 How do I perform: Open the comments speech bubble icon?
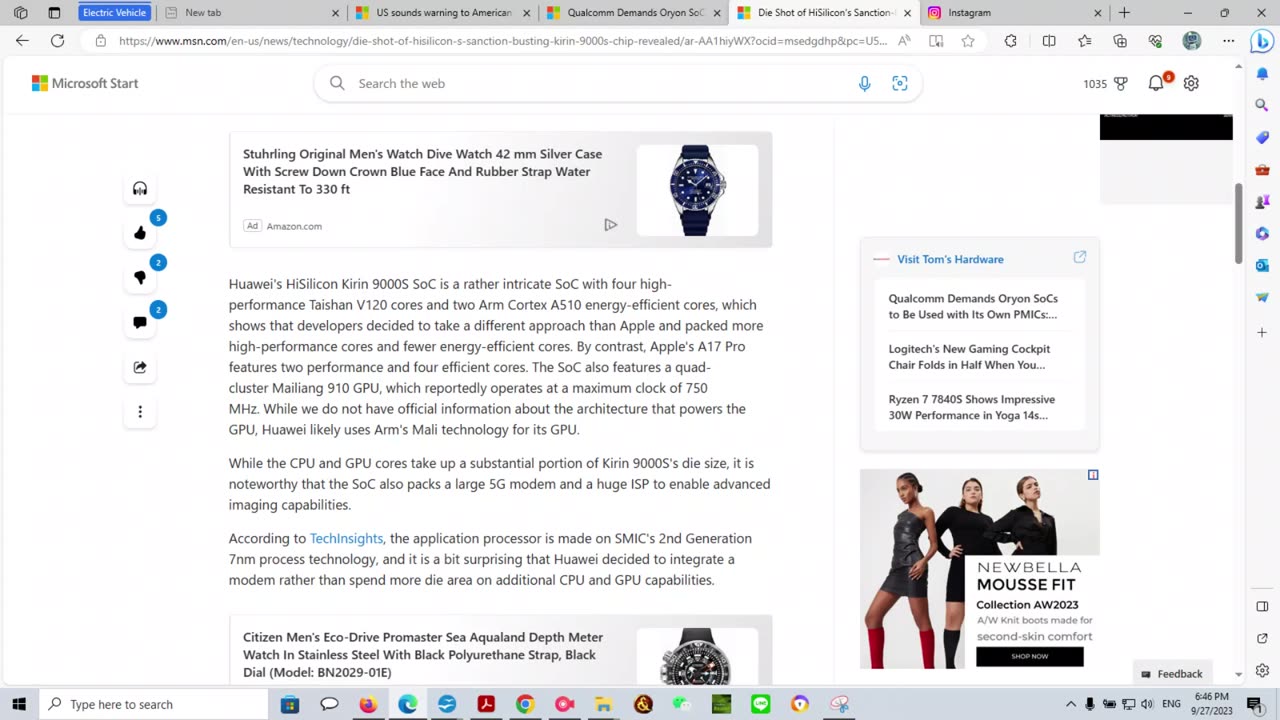[140, 322]
